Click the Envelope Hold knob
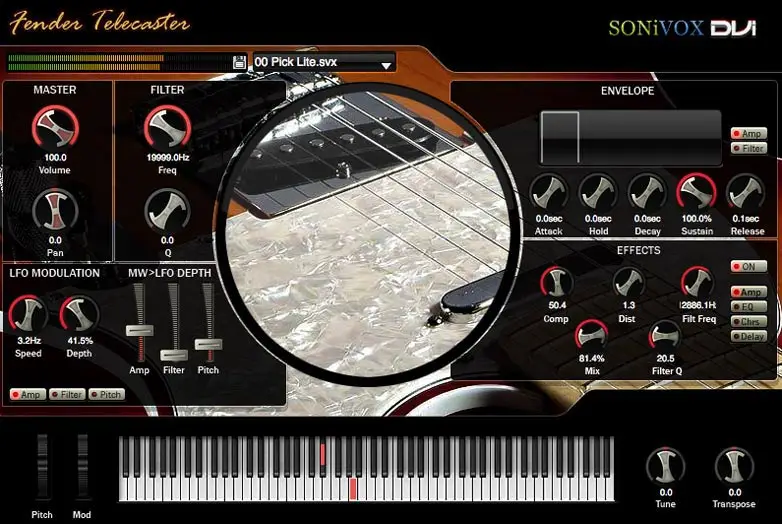 [x=598, y=193]
